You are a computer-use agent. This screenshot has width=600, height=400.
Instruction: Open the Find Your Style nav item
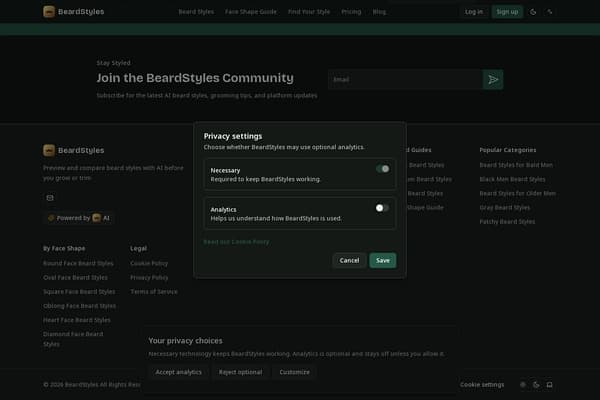pyautogui.click(x=309, y=12)
